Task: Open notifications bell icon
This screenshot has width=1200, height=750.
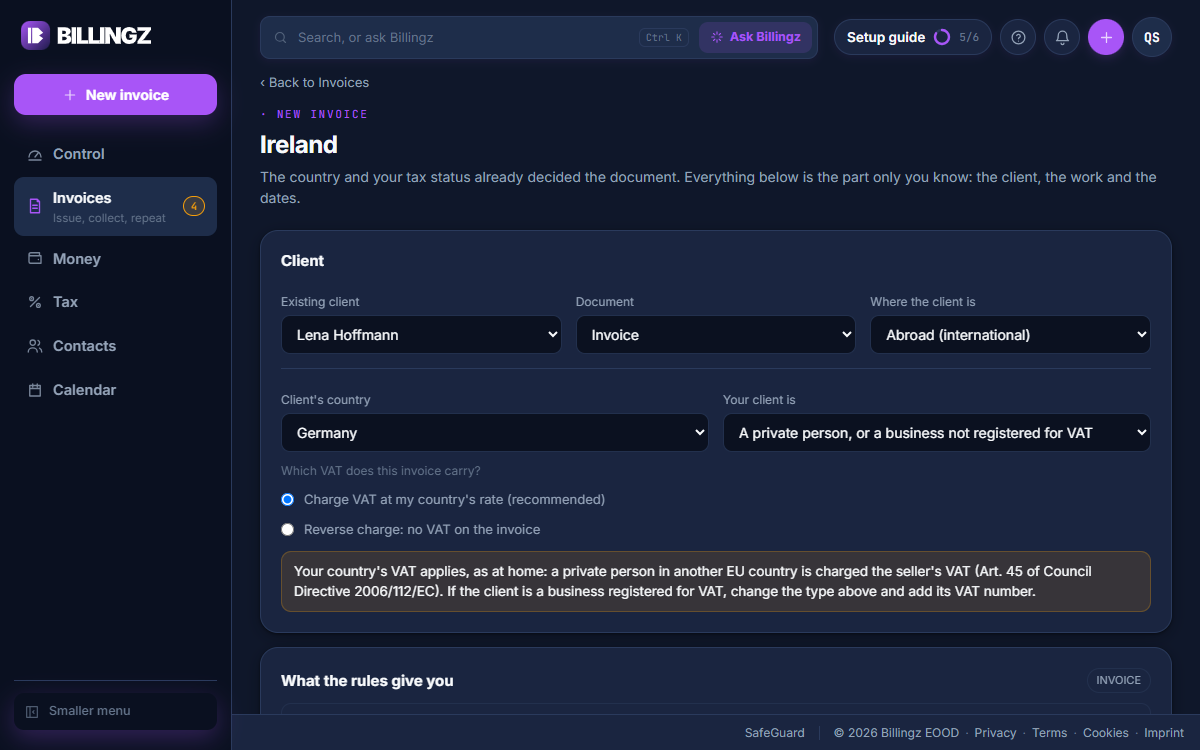Action: pos(1062,37)
